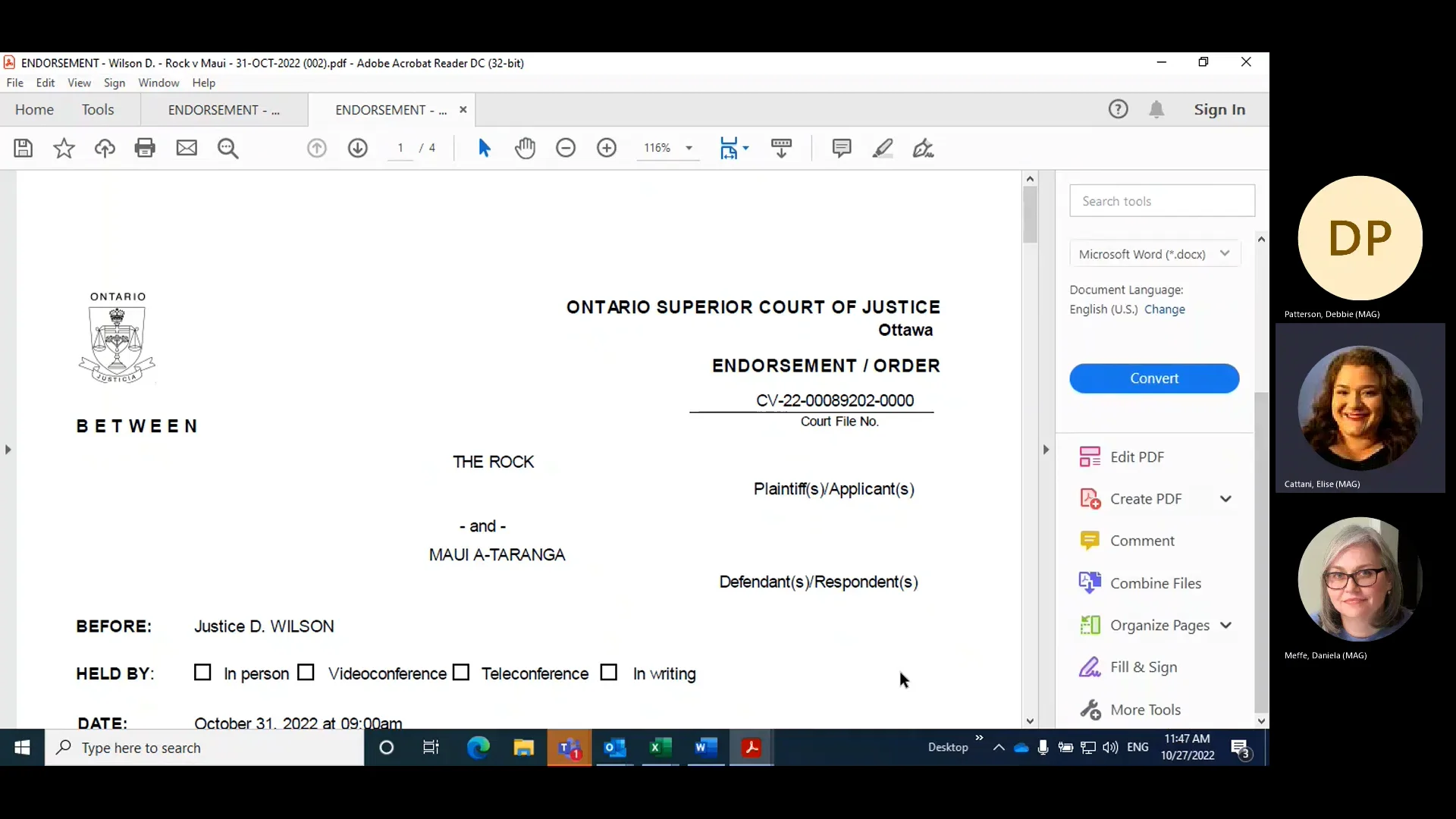Open Acrobat help question mark
Screen dimensions: 1456x819
1118,109
